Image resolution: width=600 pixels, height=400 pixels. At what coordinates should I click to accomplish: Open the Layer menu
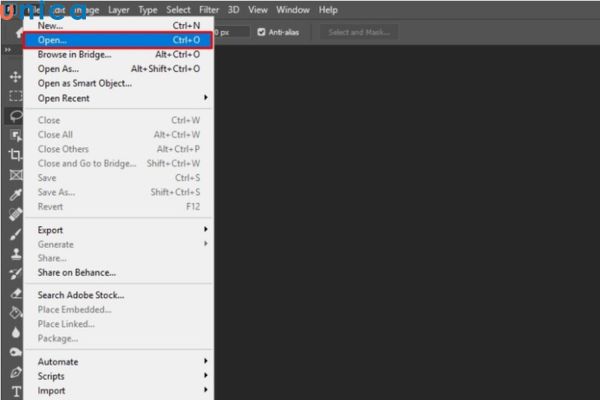click(119, 10)
